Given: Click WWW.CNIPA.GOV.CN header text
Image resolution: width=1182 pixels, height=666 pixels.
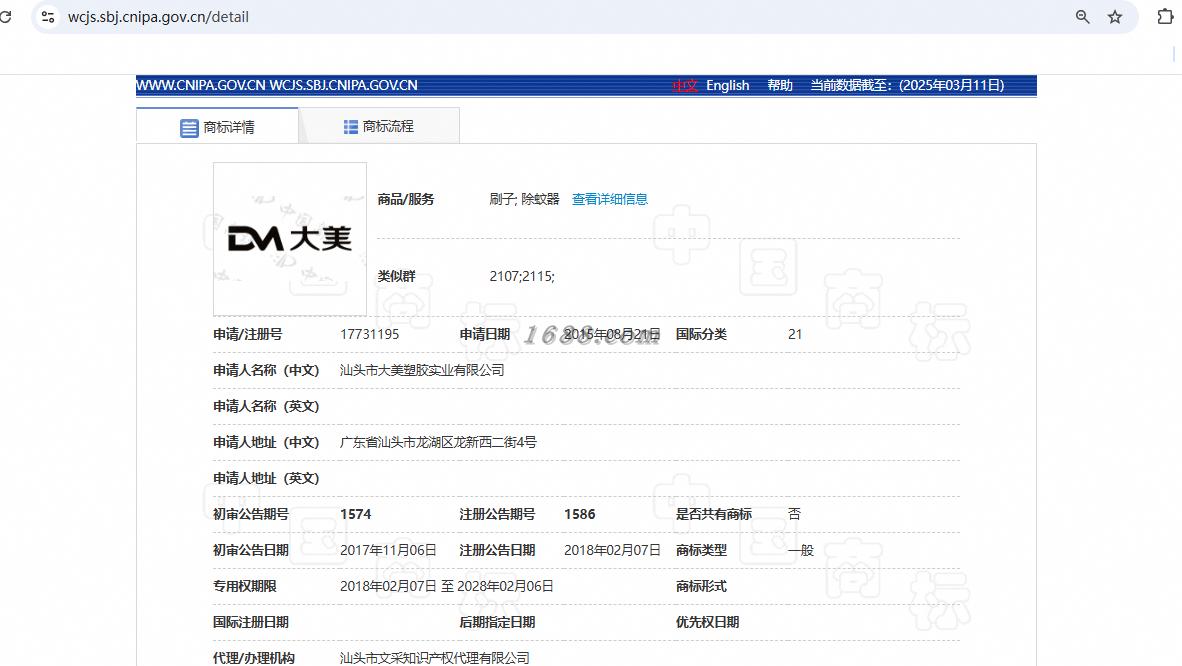Looking at the screenshot, I should point(201,85).
